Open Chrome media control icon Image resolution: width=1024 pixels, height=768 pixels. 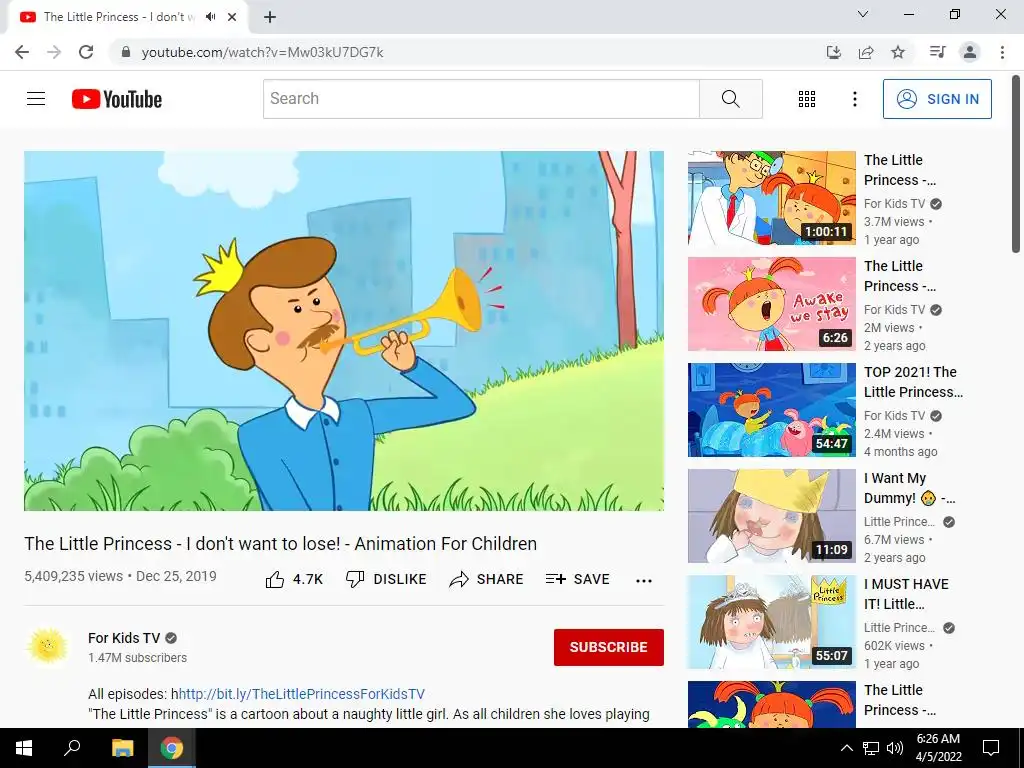(937, 52)
